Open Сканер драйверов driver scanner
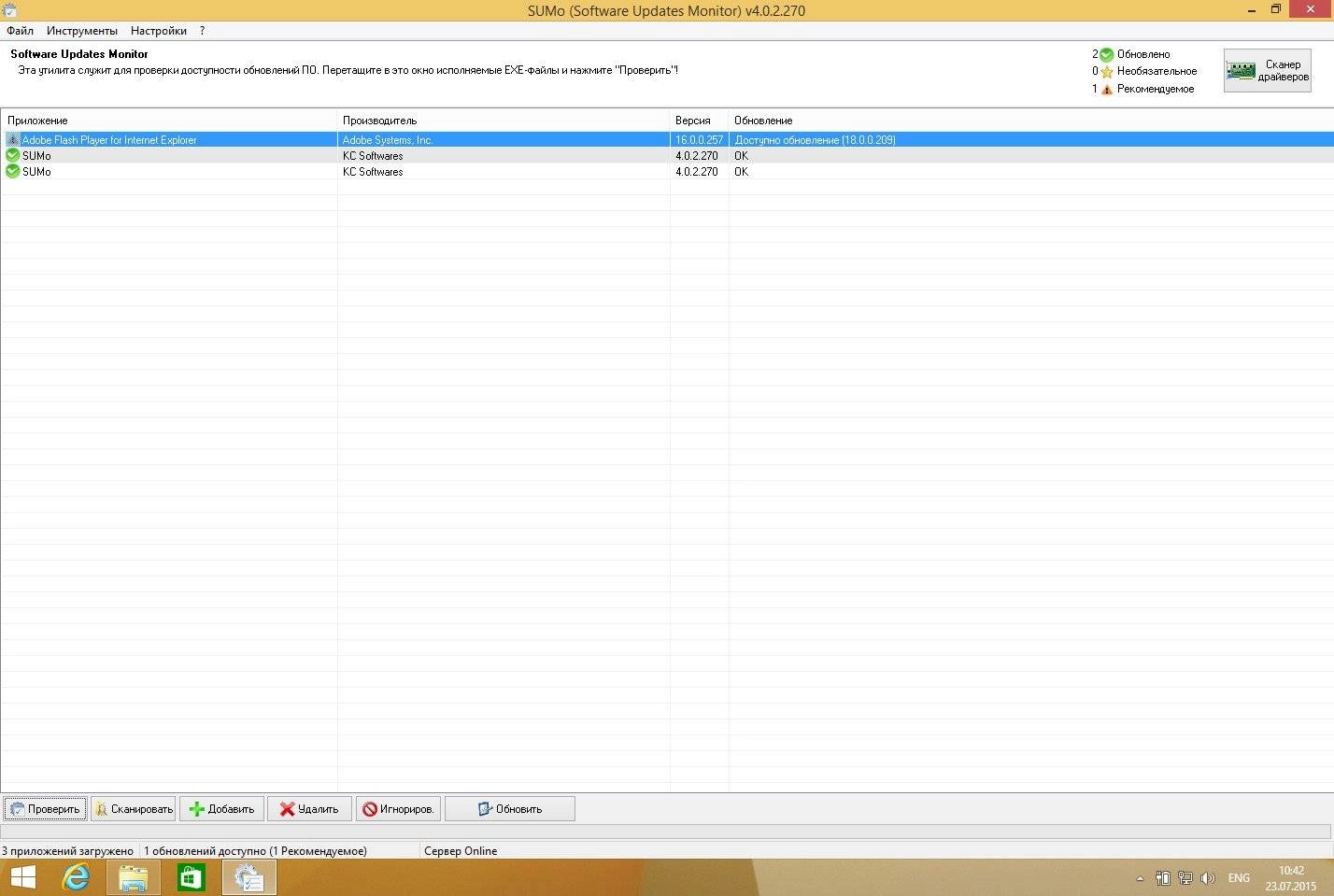This screenshot has height=896, width=1334. click(1268, 70)
